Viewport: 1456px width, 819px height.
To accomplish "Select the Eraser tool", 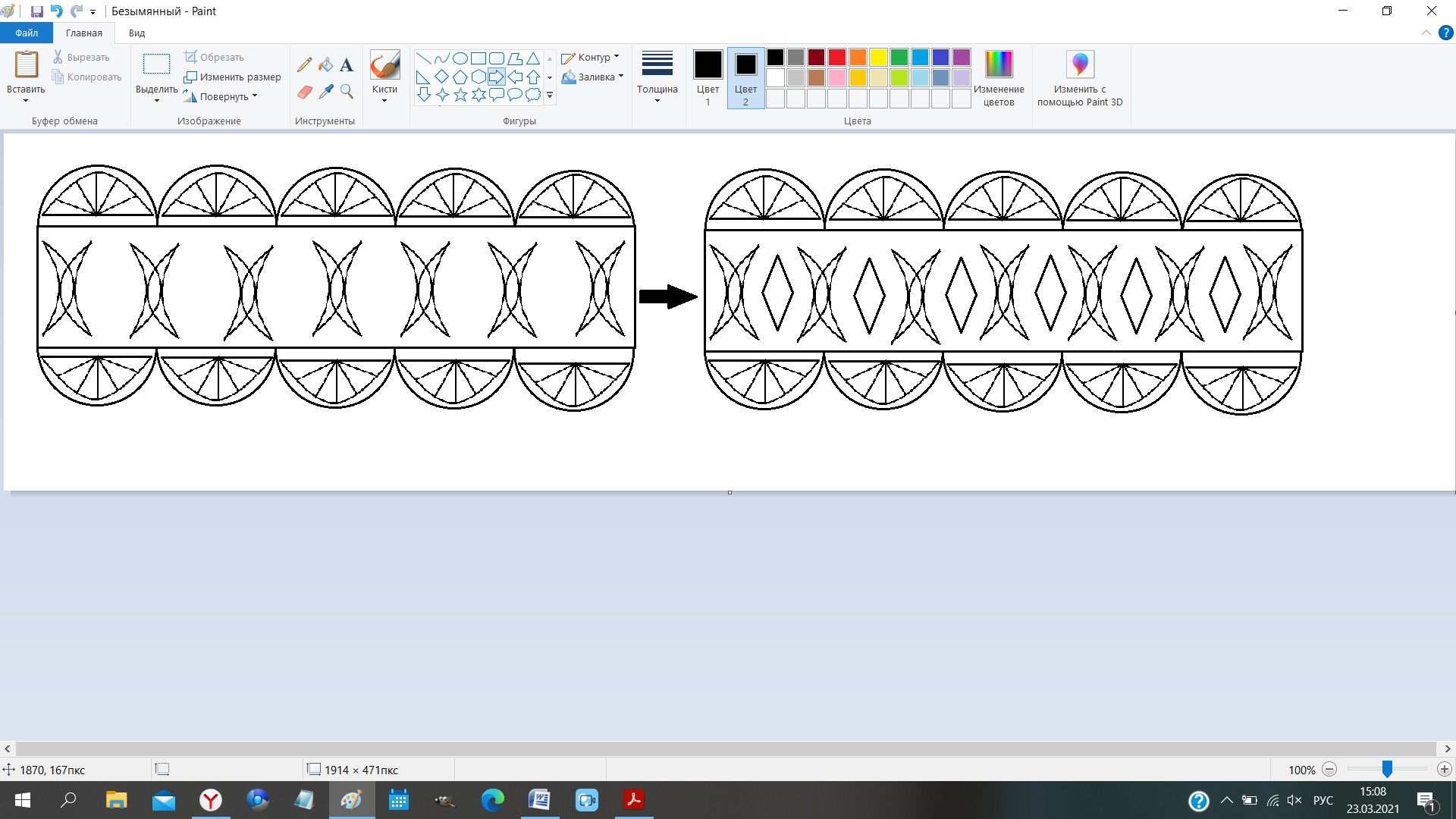I will 304,92.
